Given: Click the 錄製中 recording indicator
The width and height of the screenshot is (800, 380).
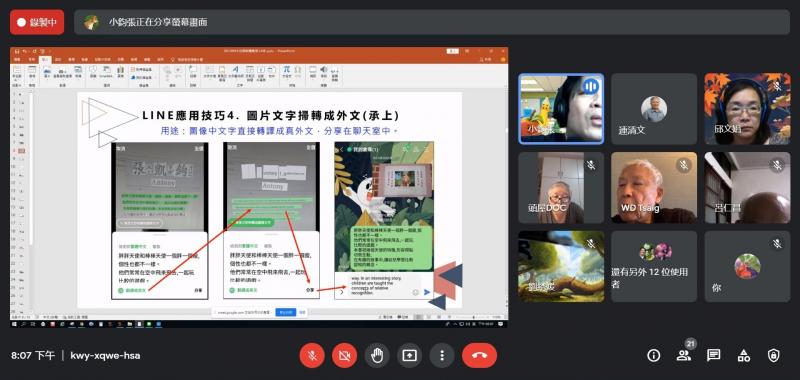Looking at the screenshot, I should [37, 22].
